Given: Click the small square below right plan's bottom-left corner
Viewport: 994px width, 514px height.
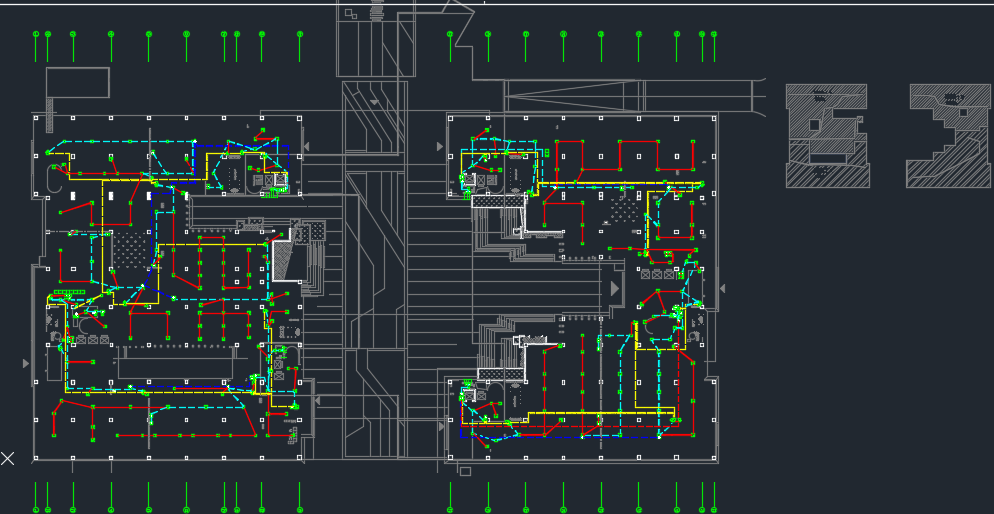Looking at the screenshot, I should 465,472.
